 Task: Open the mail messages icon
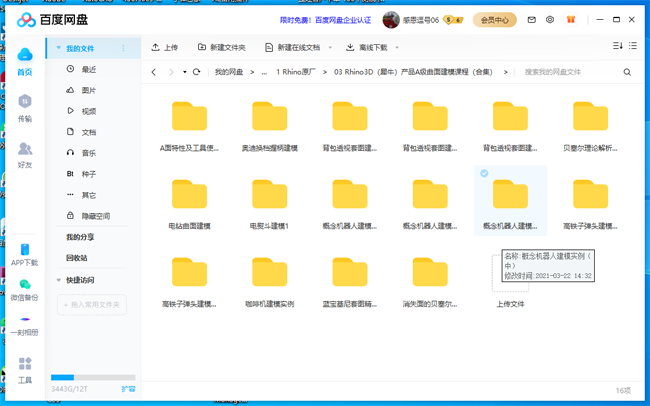point(531,19)
